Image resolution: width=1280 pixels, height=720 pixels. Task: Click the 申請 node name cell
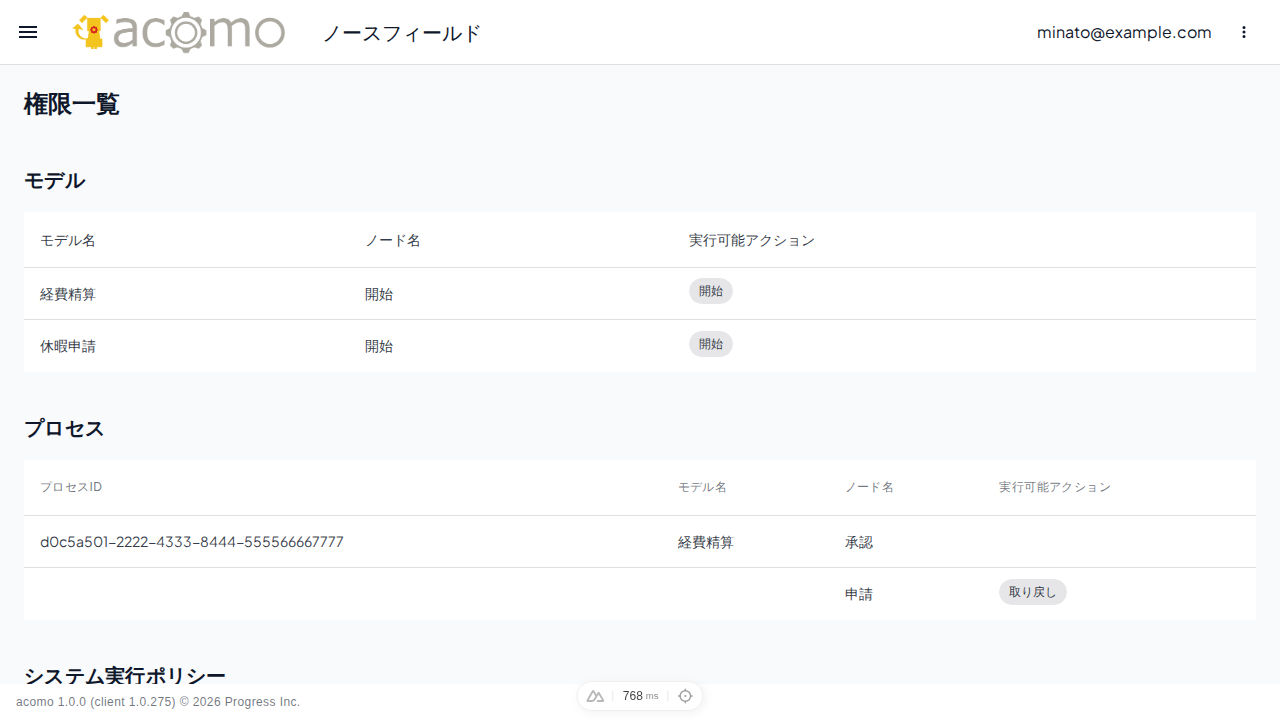point(859,594)
